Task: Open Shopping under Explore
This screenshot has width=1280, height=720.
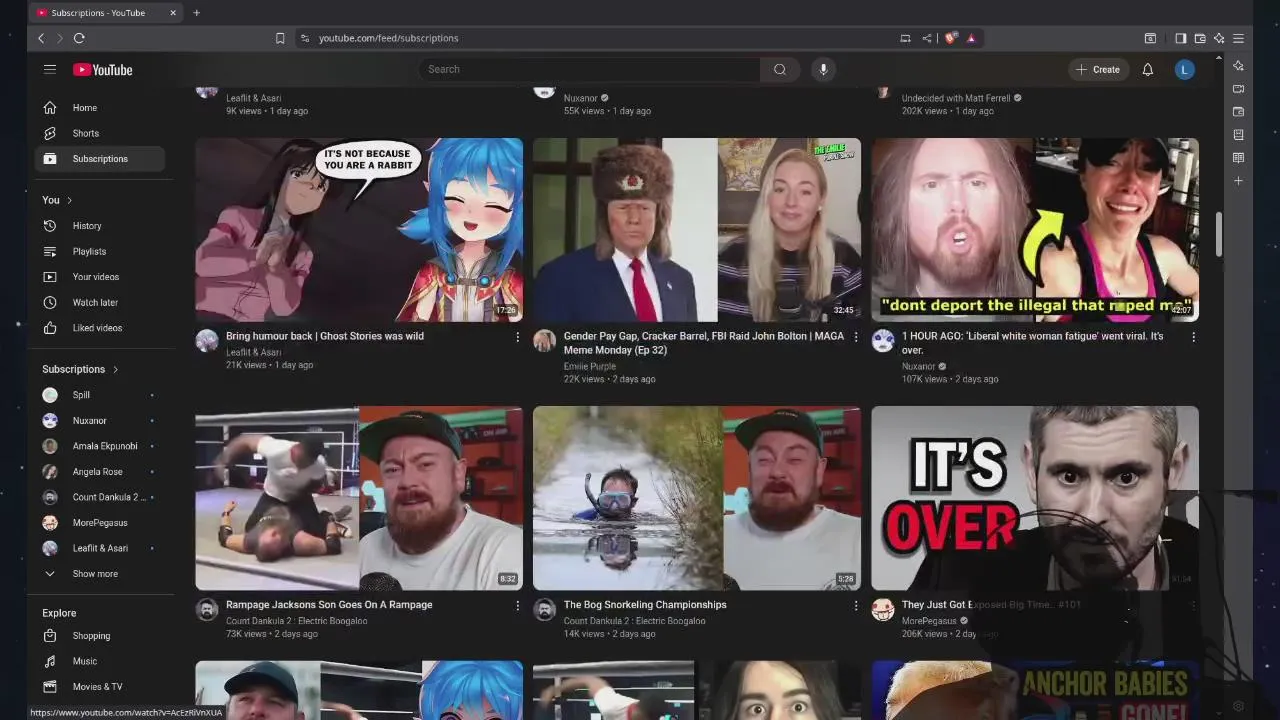Action: pos(100,636)
